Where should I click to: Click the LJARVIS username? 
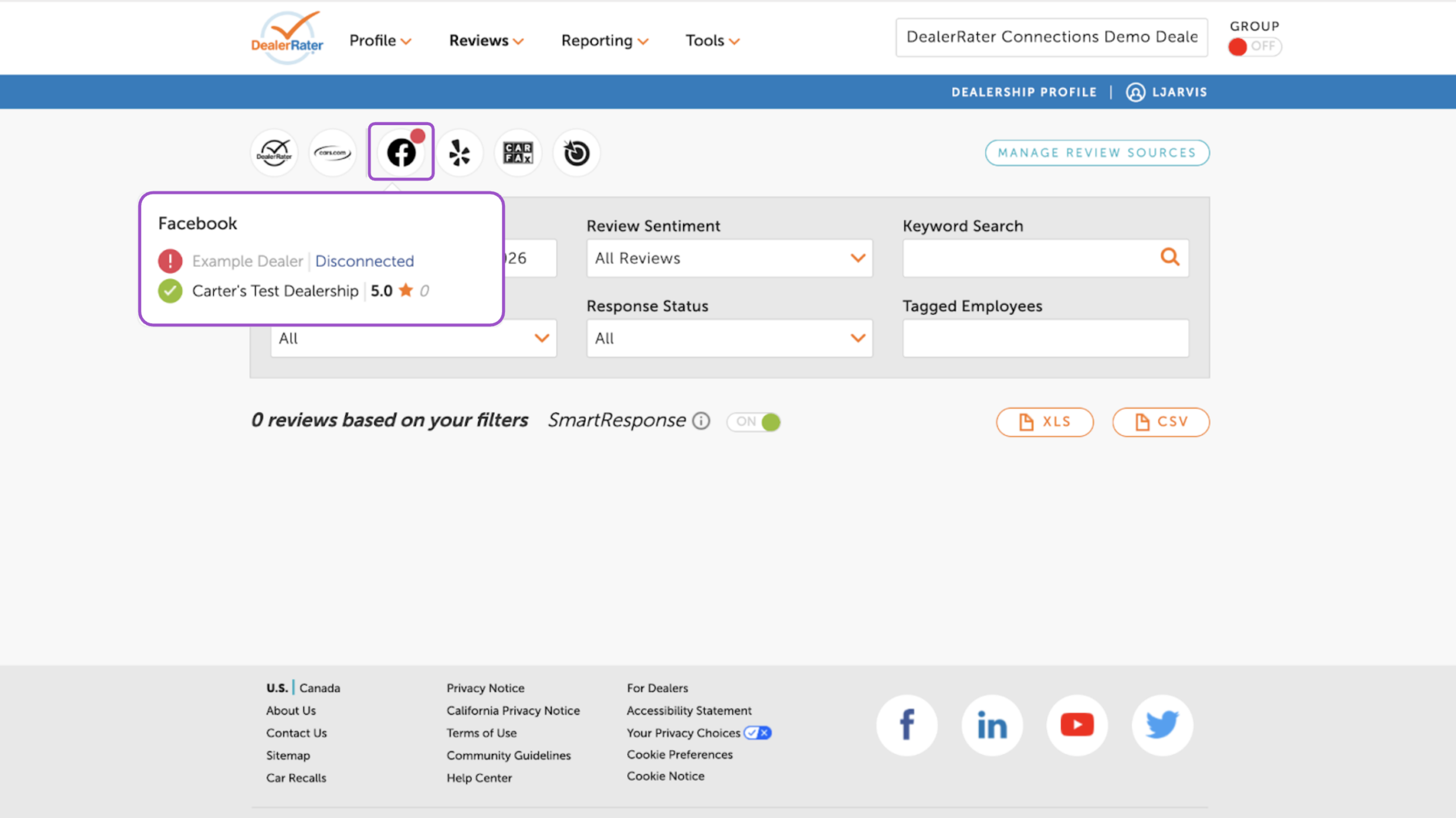point(1180,92)
